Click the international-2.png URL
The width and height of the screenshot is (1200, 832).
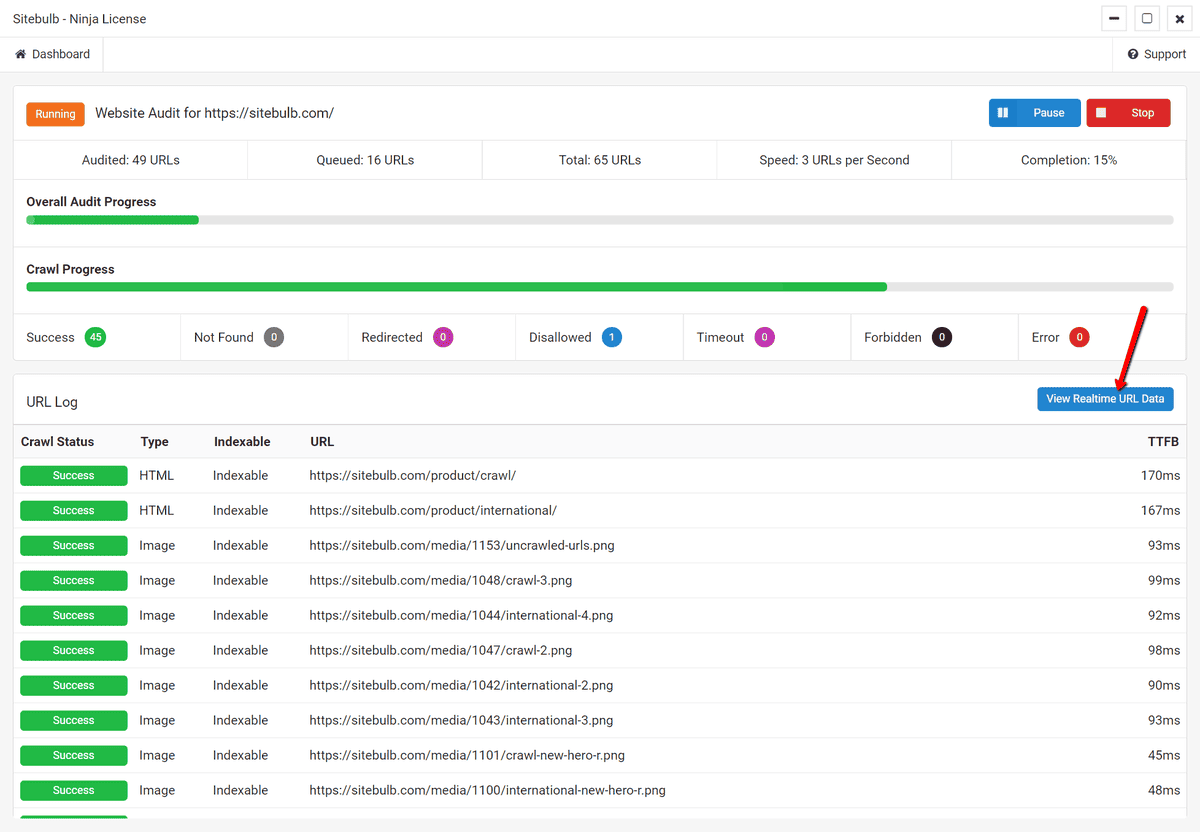[x=461, y=686]
